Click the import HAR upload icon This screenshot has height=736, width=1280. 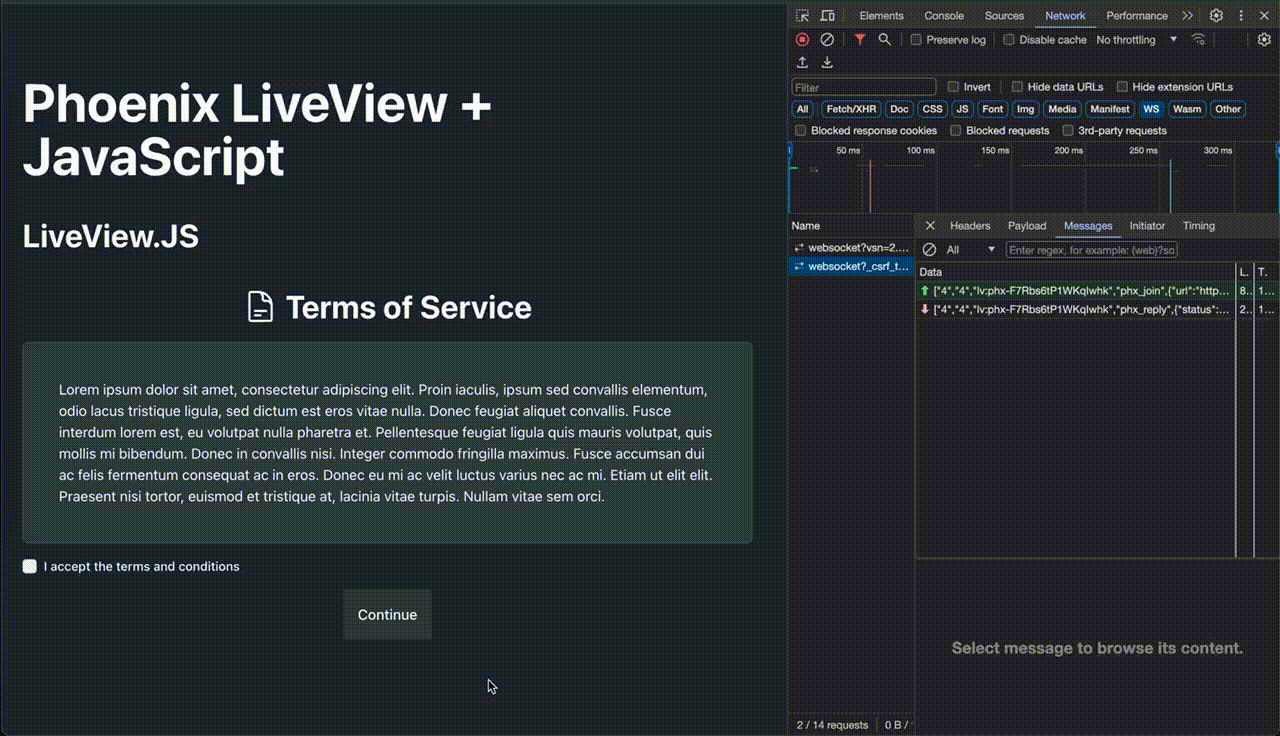[802, 63]
